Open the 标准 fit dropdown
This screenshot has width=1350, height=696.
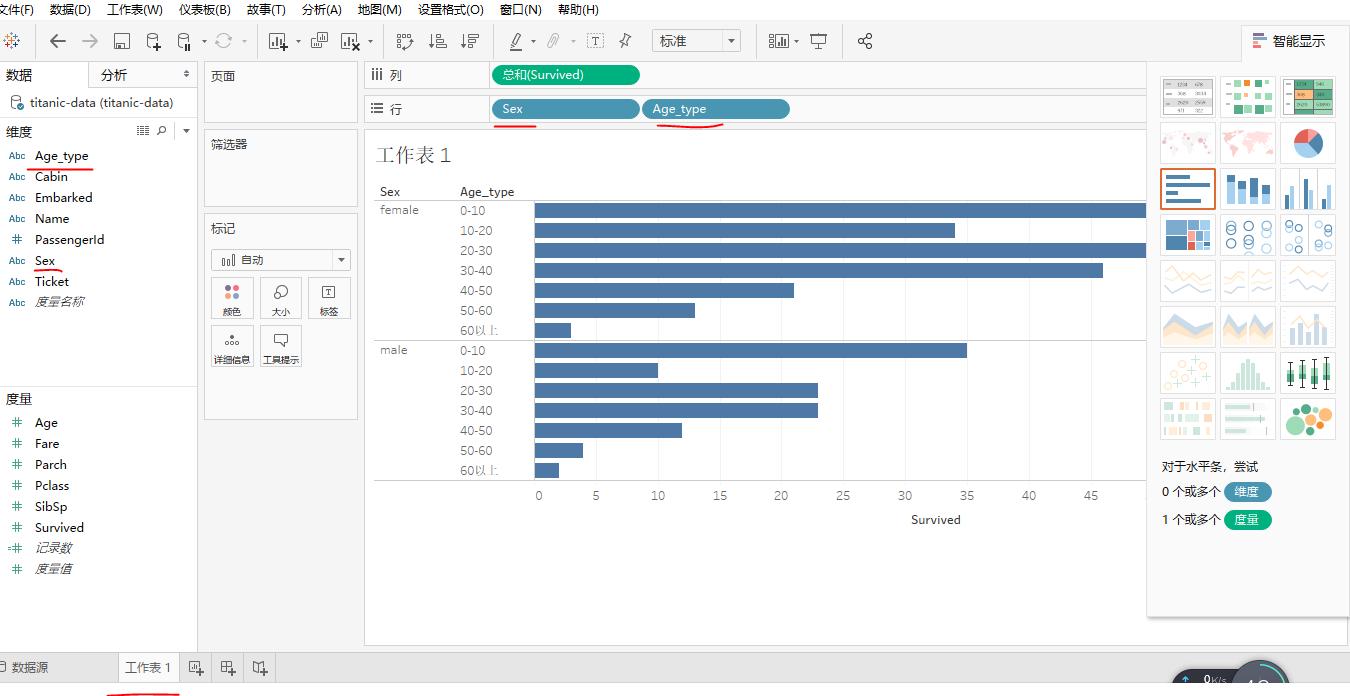tap(696, 41)
